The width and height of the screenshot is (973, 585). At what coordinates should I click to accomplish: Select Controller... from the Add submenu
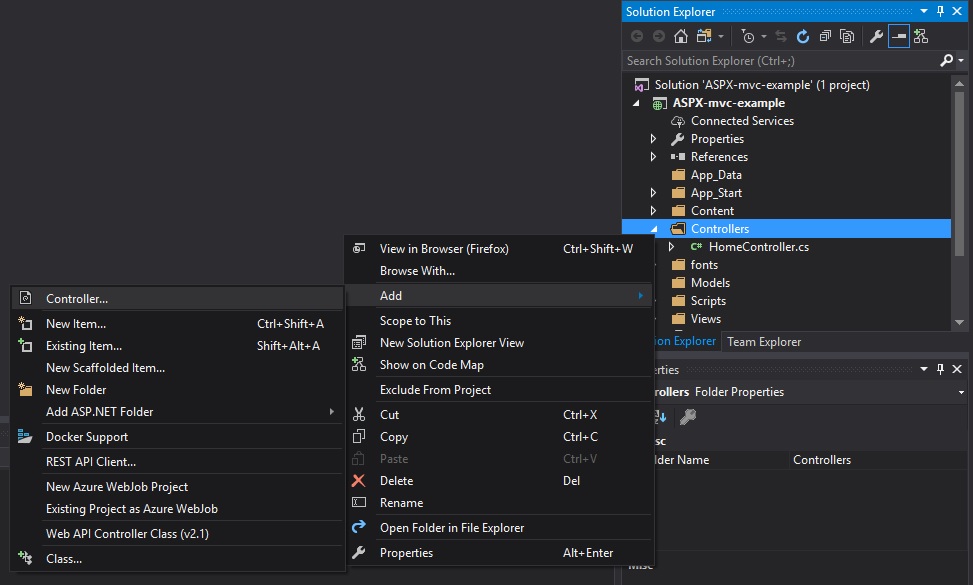[x=77, y=298]
